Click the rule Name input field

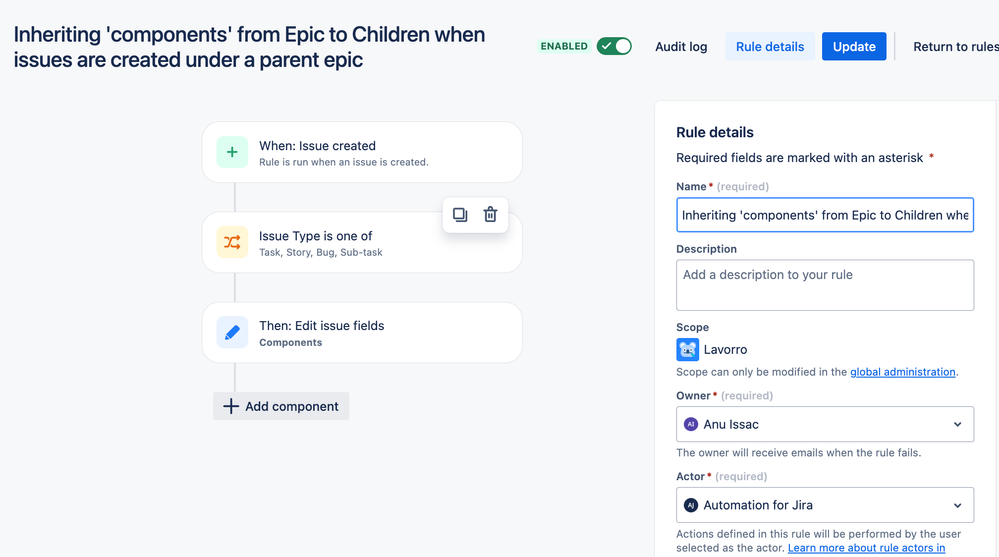(x=825, y=215)
